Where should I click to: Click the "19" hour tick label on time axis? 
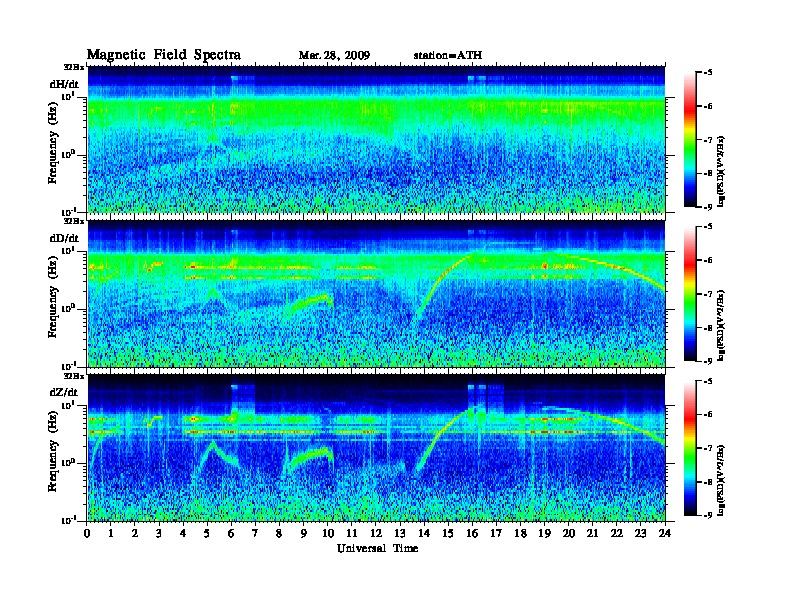tap(544, 533)
